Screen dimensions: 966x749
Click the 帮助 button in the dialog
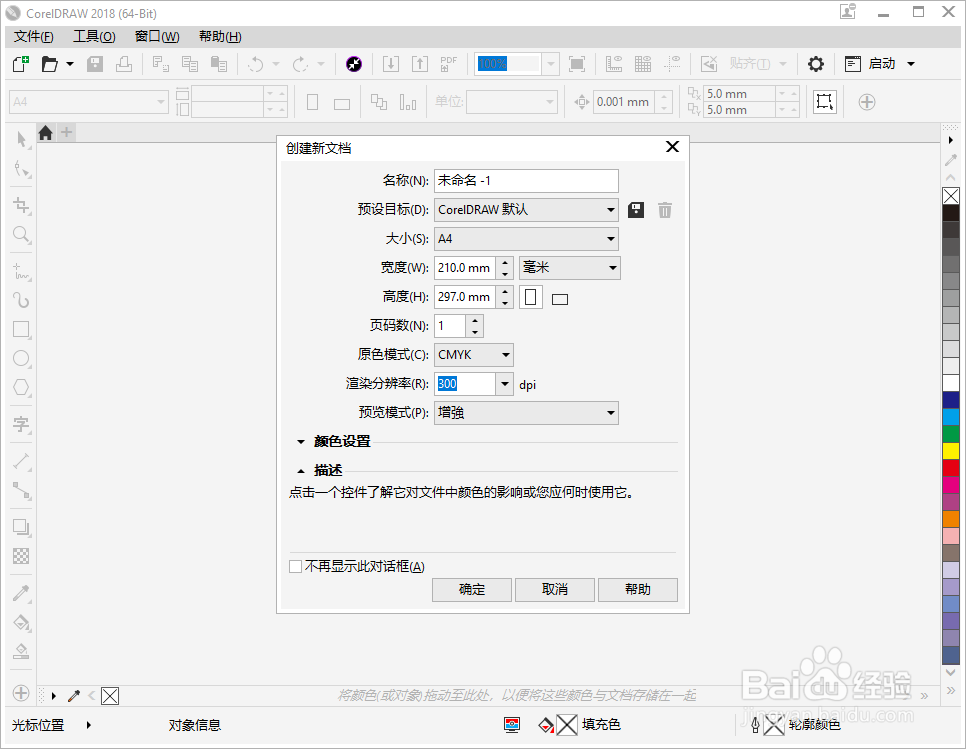pyautogui.click(x=638, y=589)
